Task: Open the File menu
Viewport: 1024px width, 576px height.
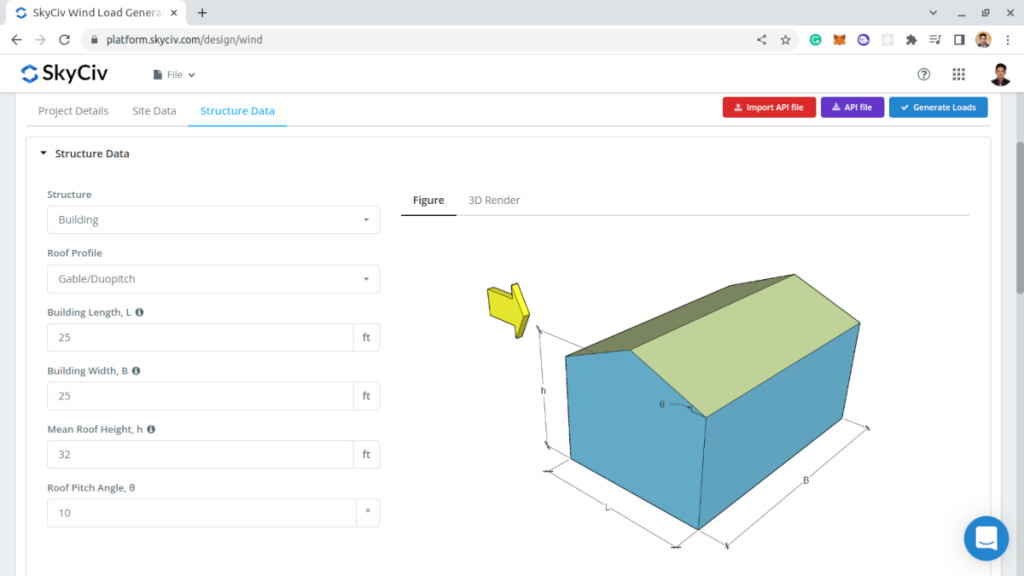Action: [x=174, y=75]
